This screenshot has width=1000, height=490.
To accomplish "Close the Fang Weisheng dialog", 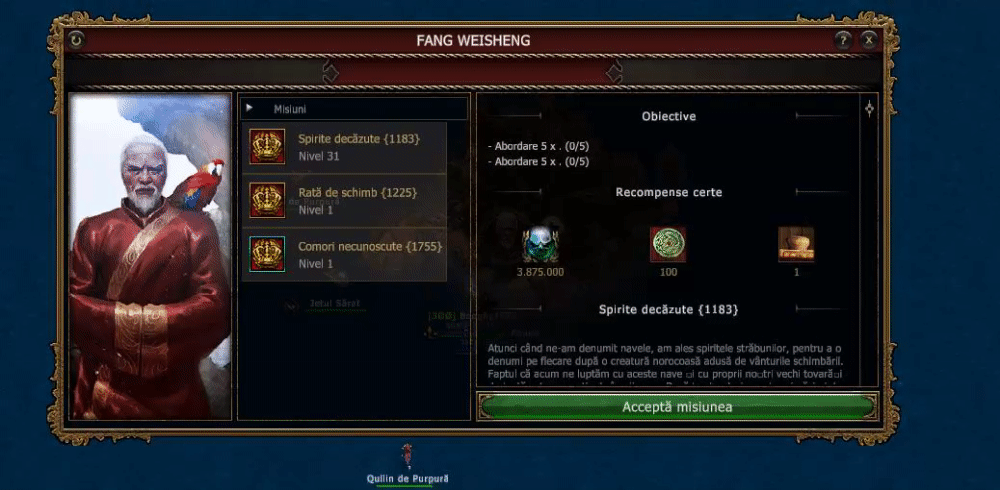I will pos(869,40).
